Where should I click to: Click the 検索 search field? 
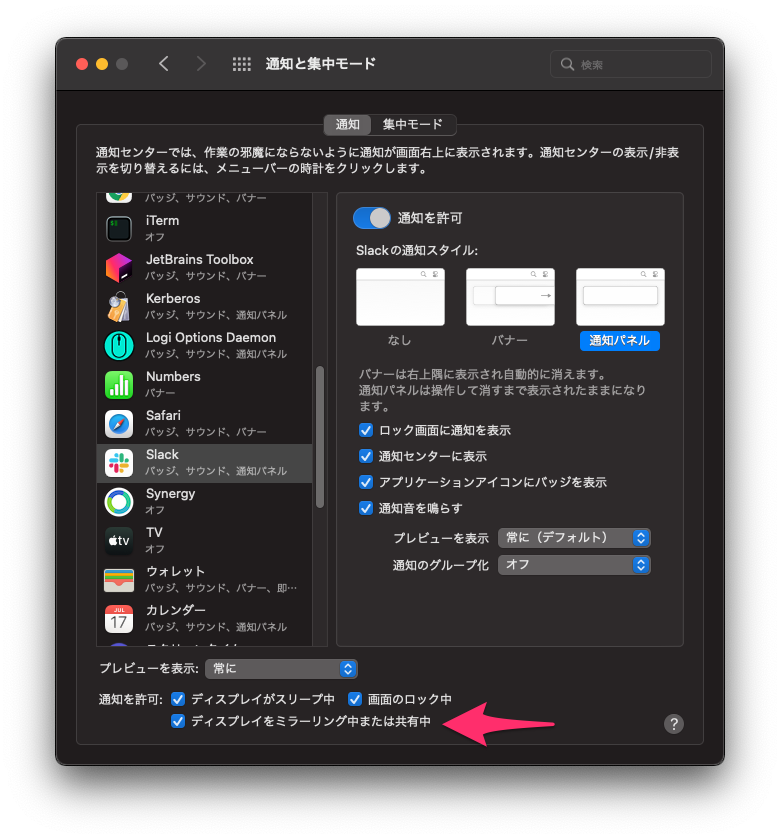point(631,64)
